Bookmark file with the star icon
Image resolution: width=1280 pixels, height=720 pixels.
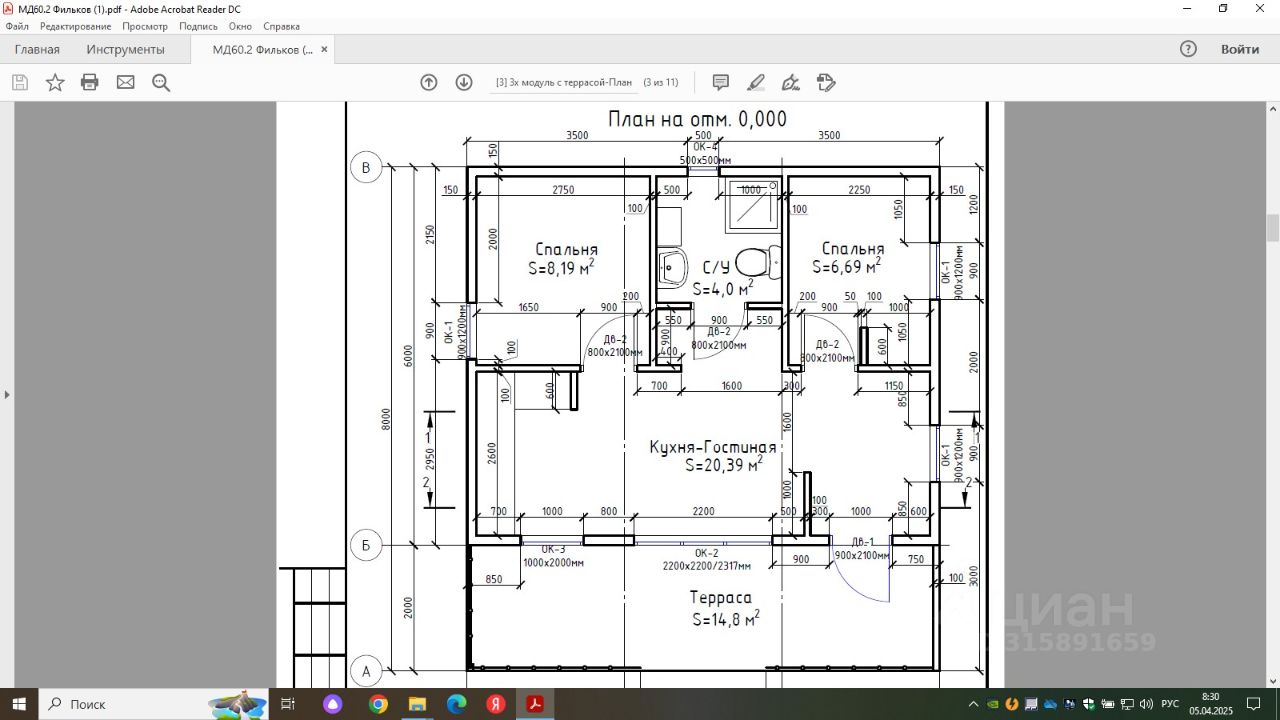tap(55, 83)
